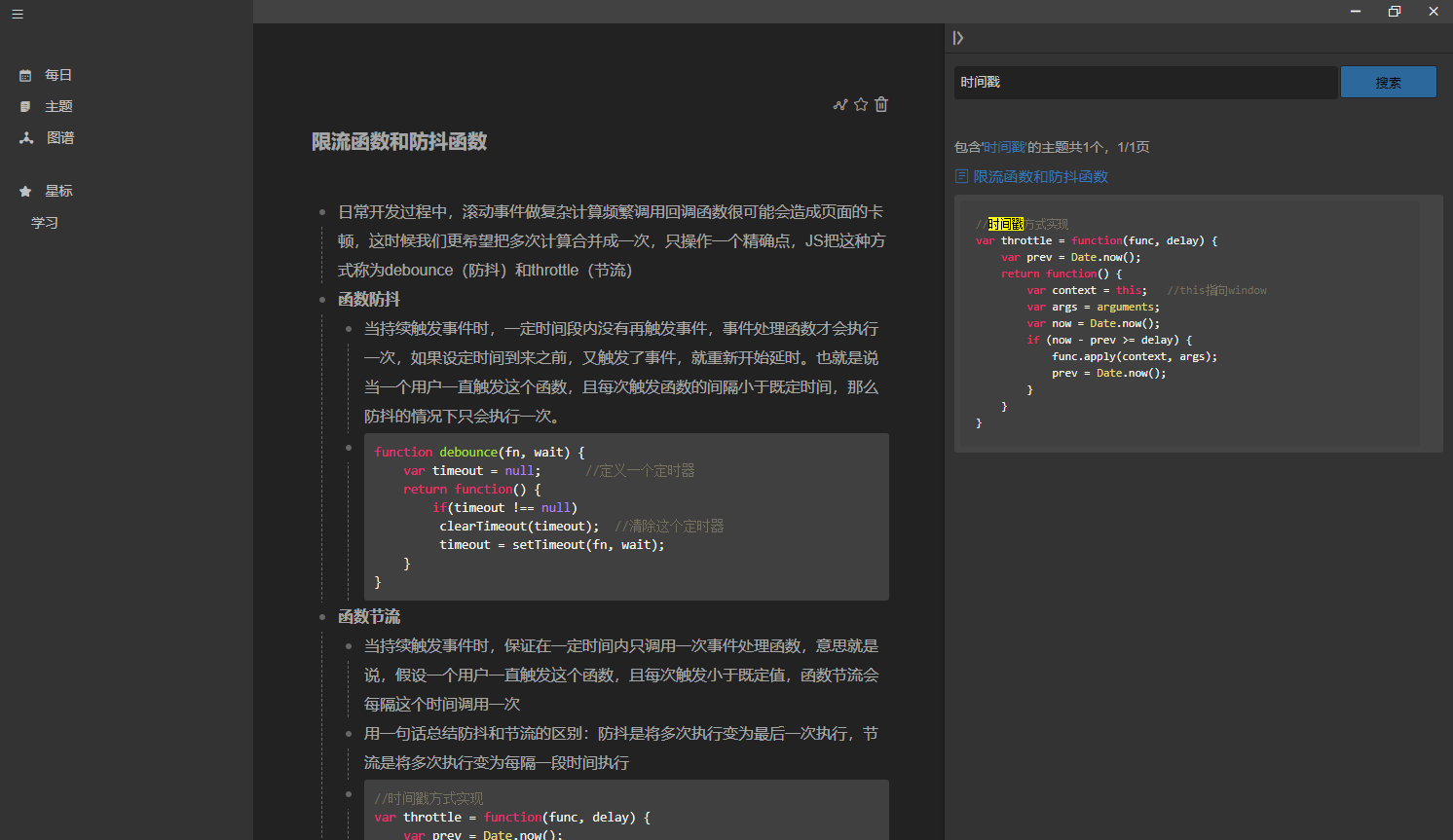The image size is (1453, 840).
Task: Click the document icon beside 主题
Action: point(25,106)
